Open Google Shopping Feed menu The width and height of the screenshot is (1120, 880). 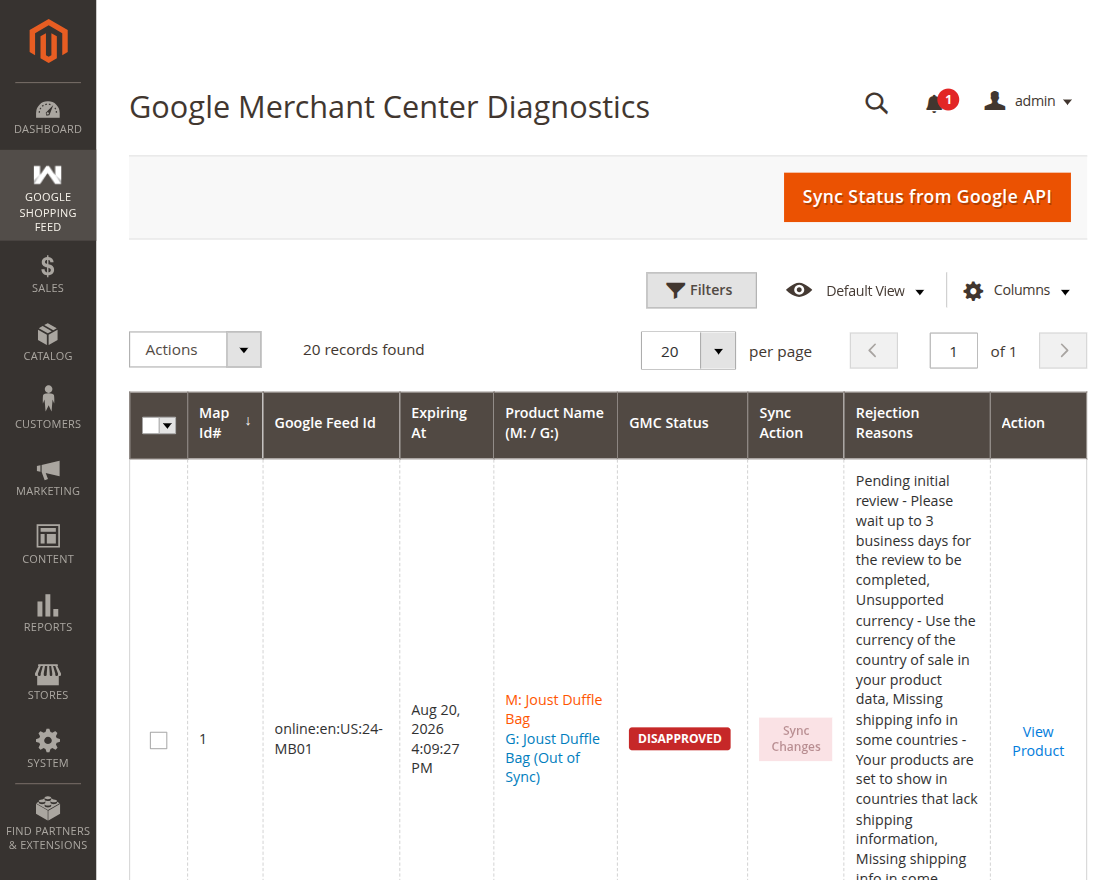pyautogui.click(x=48, y=196)
